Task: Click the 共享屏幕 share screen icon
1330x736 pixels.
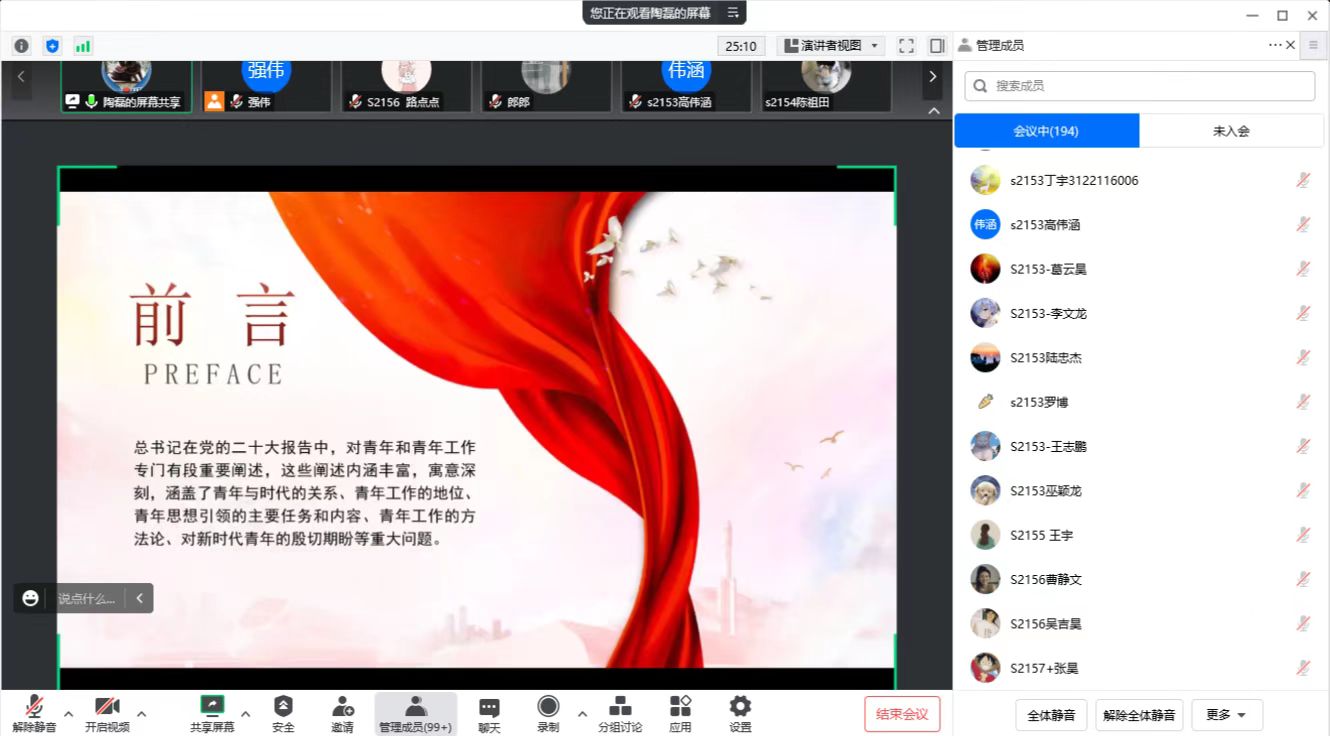Action: pos(212,707)
